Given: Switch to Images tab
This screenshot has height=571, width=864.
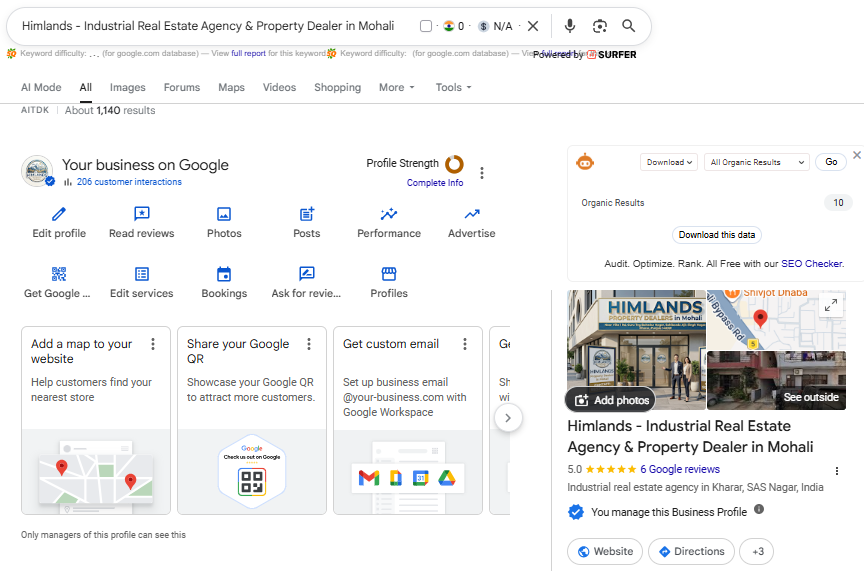Looking at the screenshot, I should click(127, 87).
